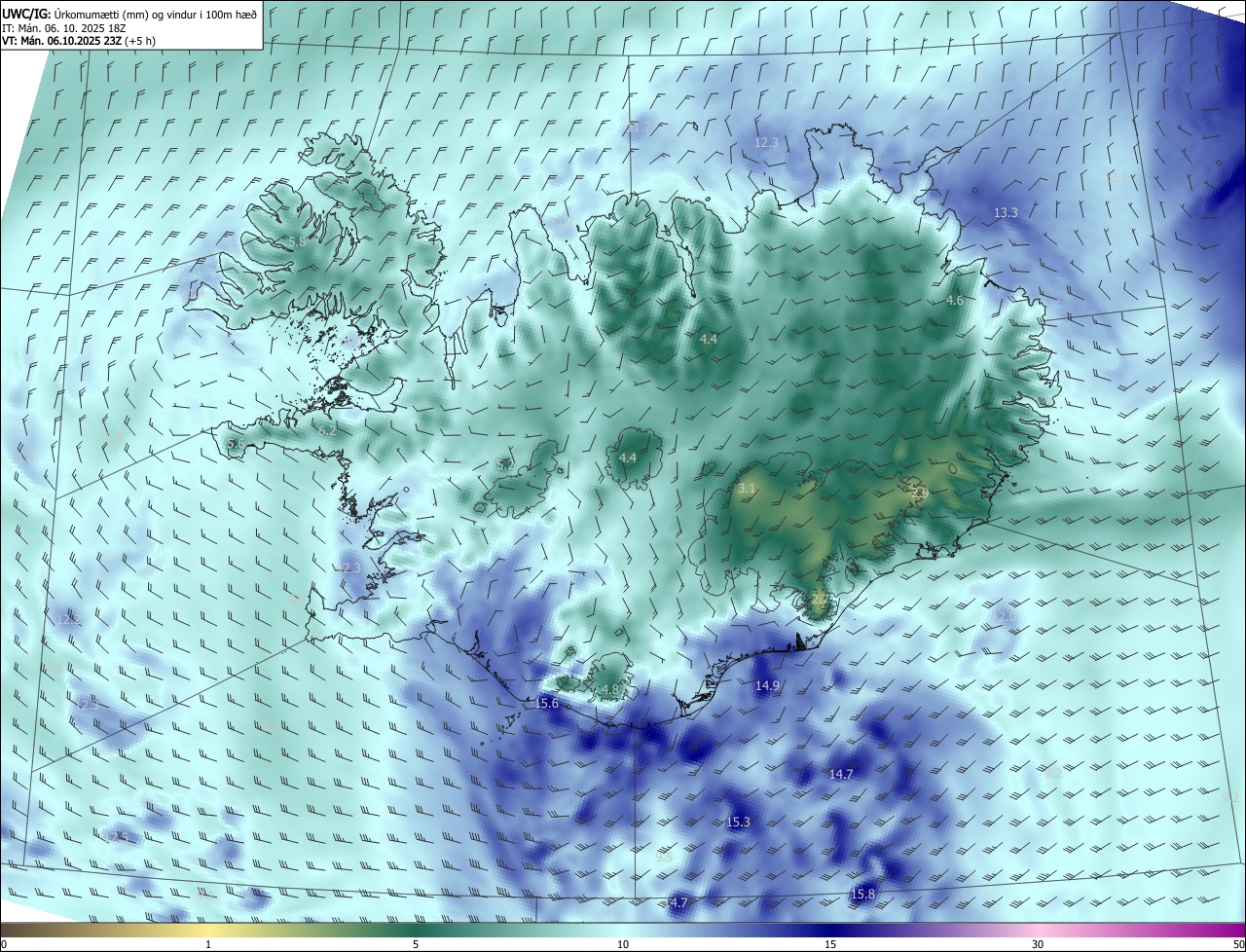Viewport: 1246px width, 952px height.
Task: Click the 5.8 value on the Westfjords
Action: click(297, 241)
